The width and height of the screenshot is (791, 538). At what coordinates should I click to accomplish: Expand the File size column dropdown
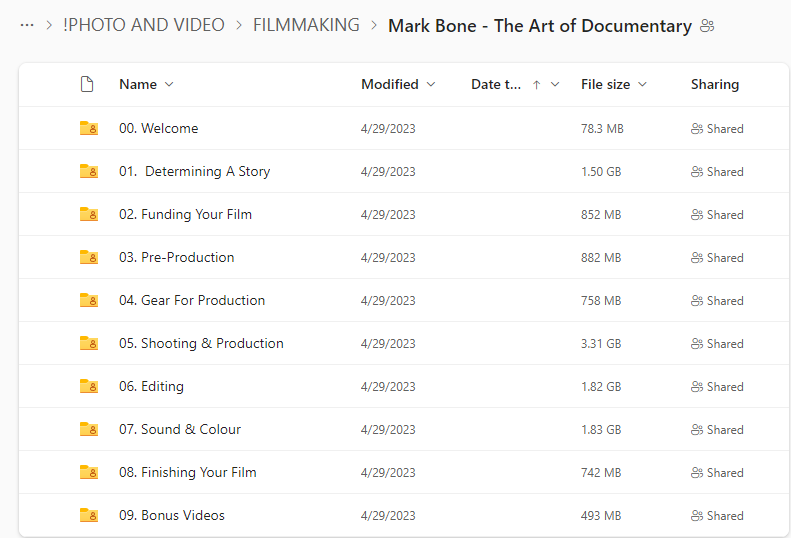pyautogui.click(x=642, y=84)
